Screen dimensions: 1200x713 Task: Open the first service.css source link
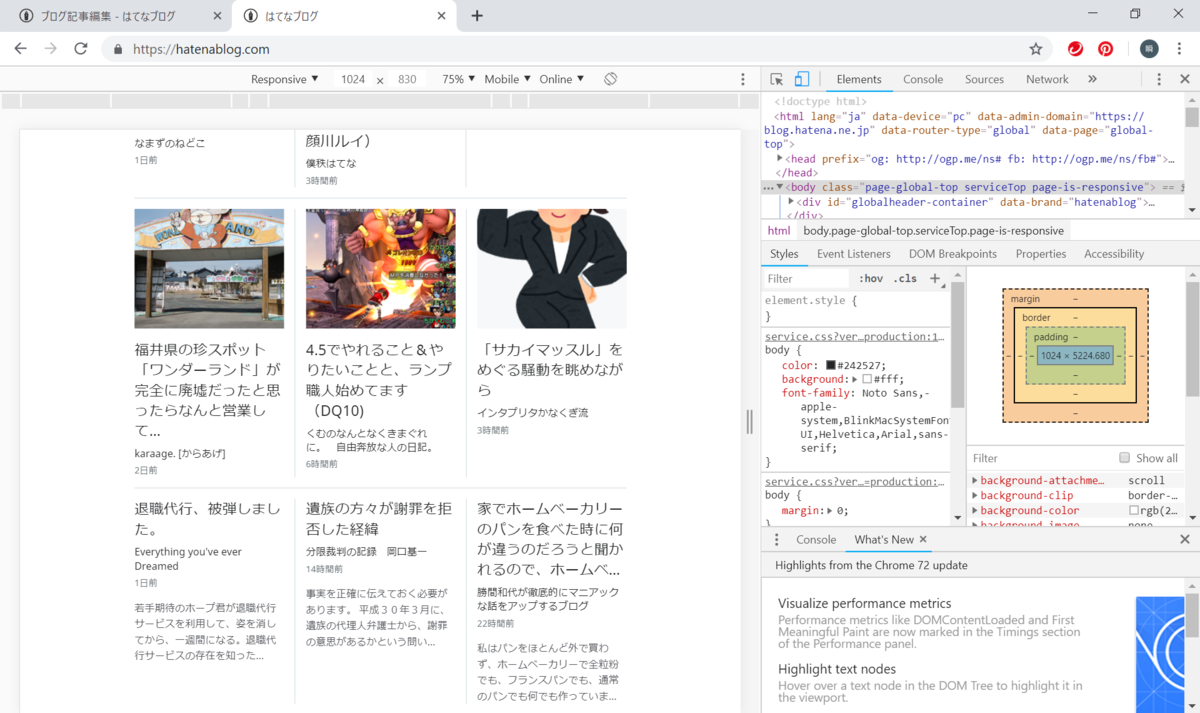click(855, 337)
